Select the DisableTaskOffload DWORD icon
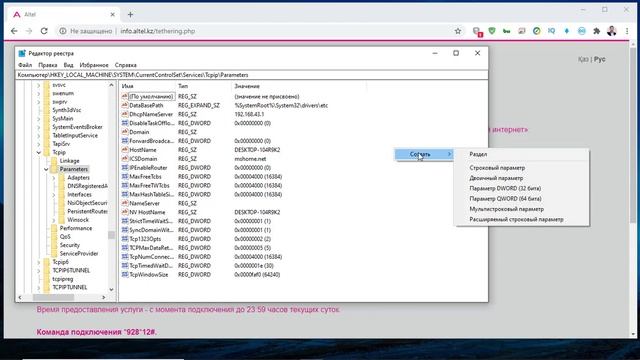The image size is (640, 360). tap(125, 123)
